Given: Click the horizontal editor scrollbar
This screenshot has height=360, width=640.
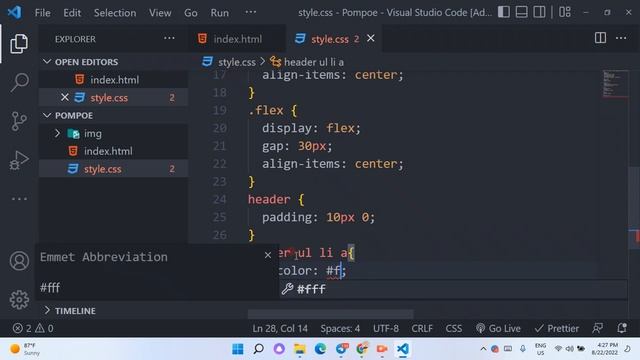Looking at the screenshot, I should click(331, 314).
